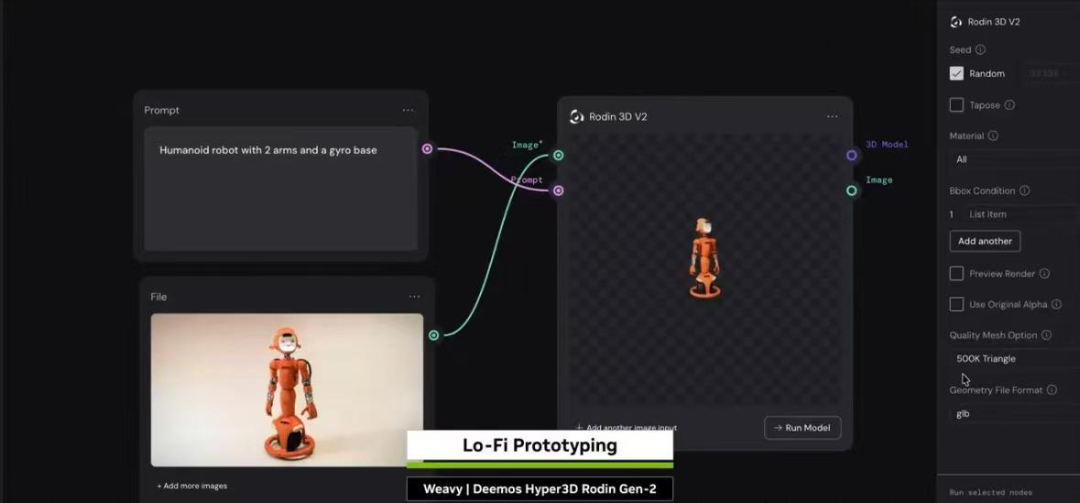Click Add another image input link
Image resolution: width=1080 pixels, height=503 pixels.
(626, 428)
